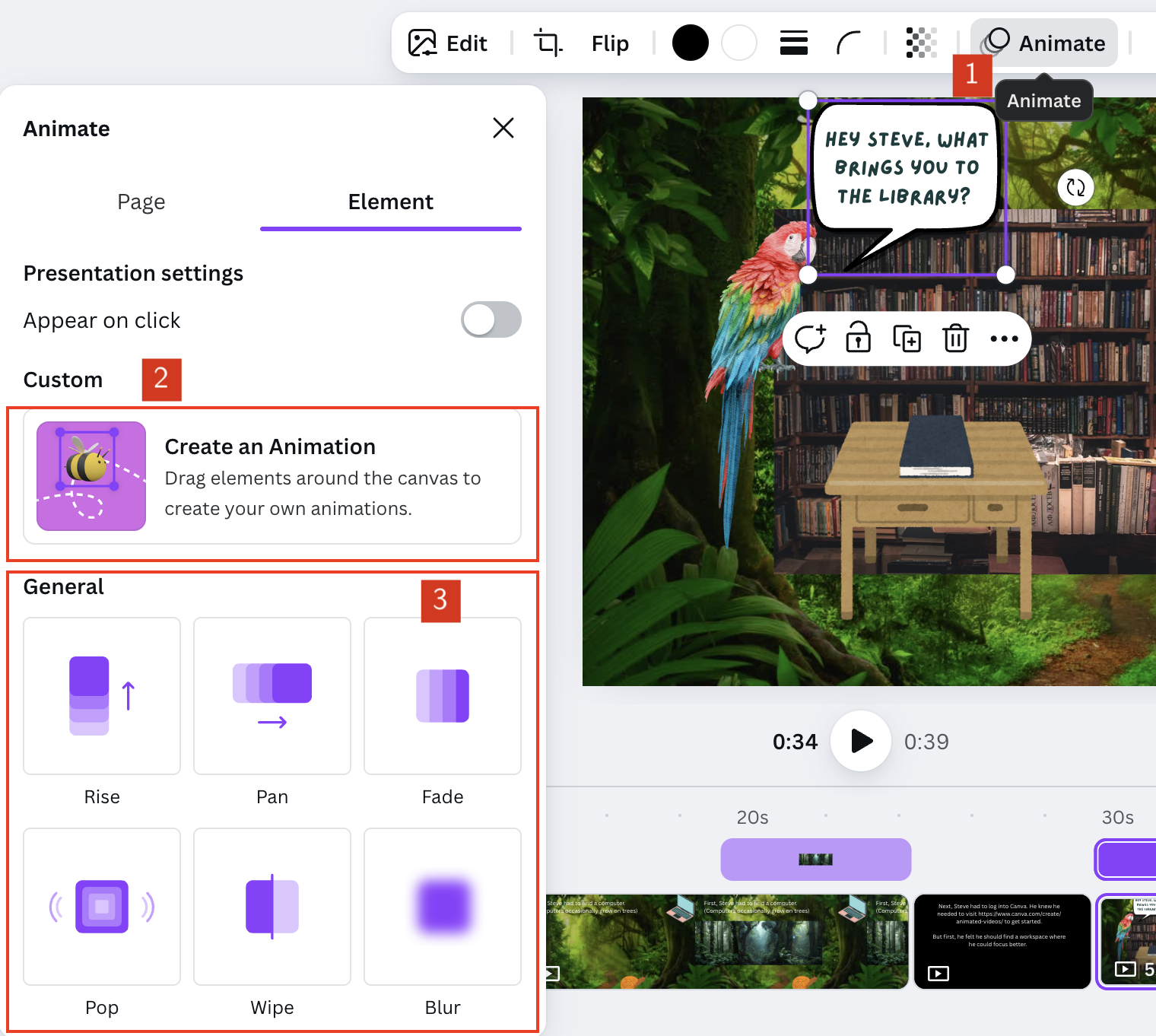The width and height of the screenshot is (1156, 1036).
Task: Delete the speech bubble with trash icon
Action: (955, 338)
